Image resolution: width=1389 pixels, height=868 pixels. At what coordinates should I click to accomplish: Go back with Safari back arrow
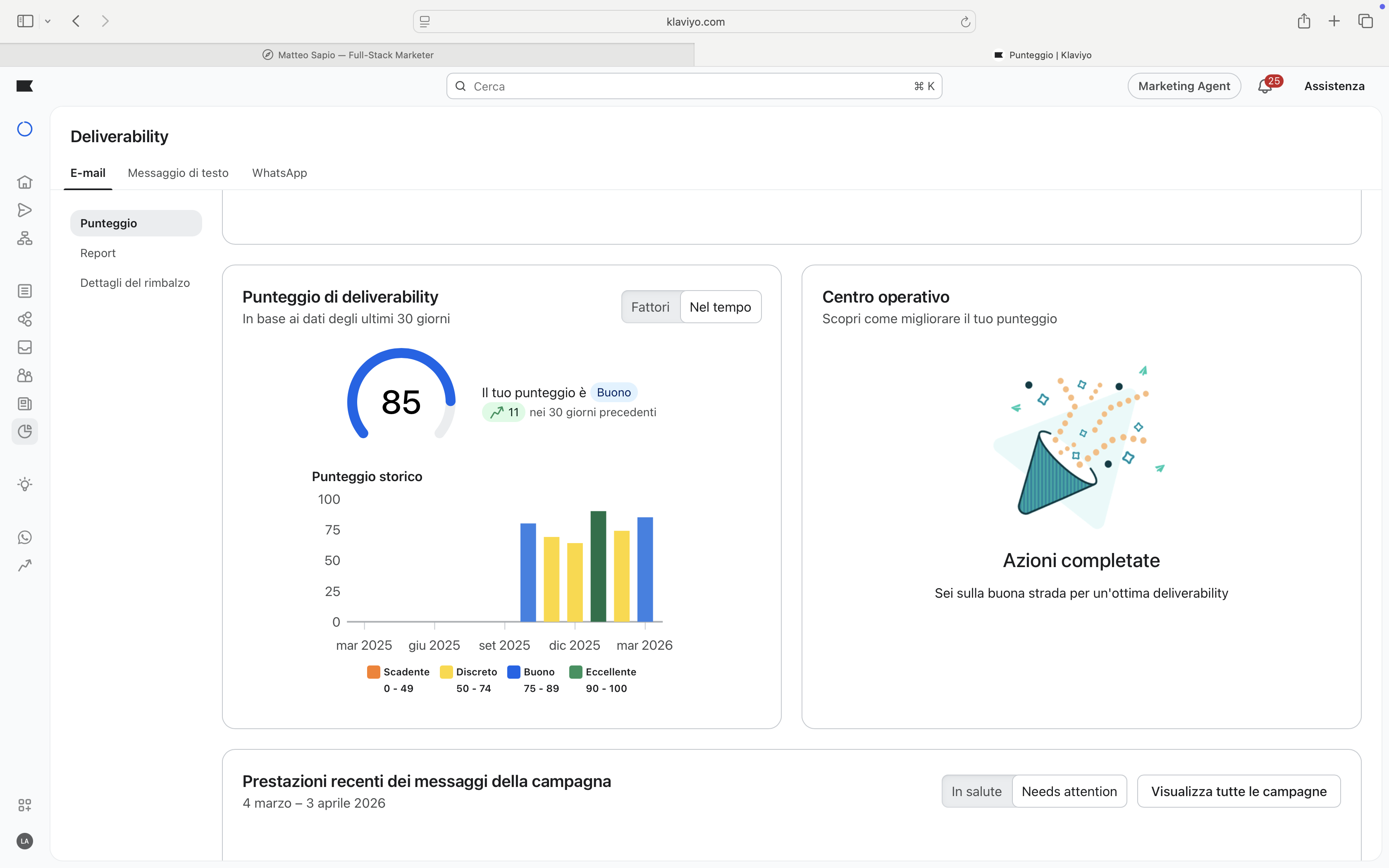pyautogui.click(x=76, y=21)
